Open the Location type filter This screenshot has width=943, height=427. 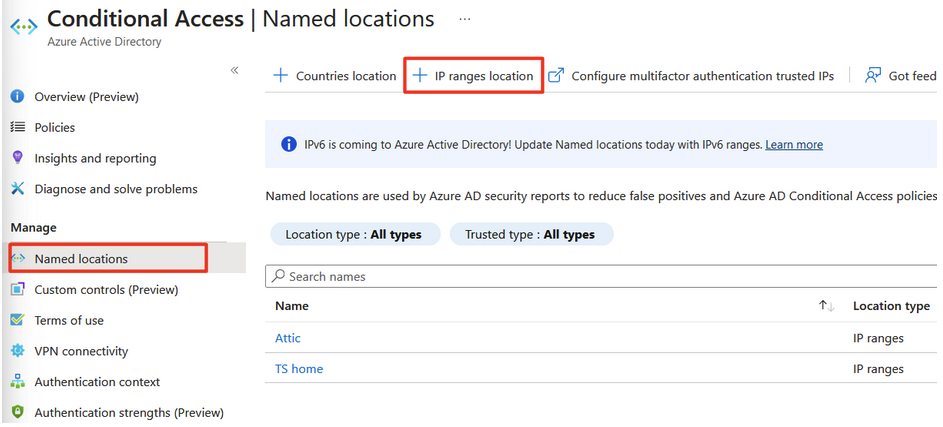pos(353,235)
